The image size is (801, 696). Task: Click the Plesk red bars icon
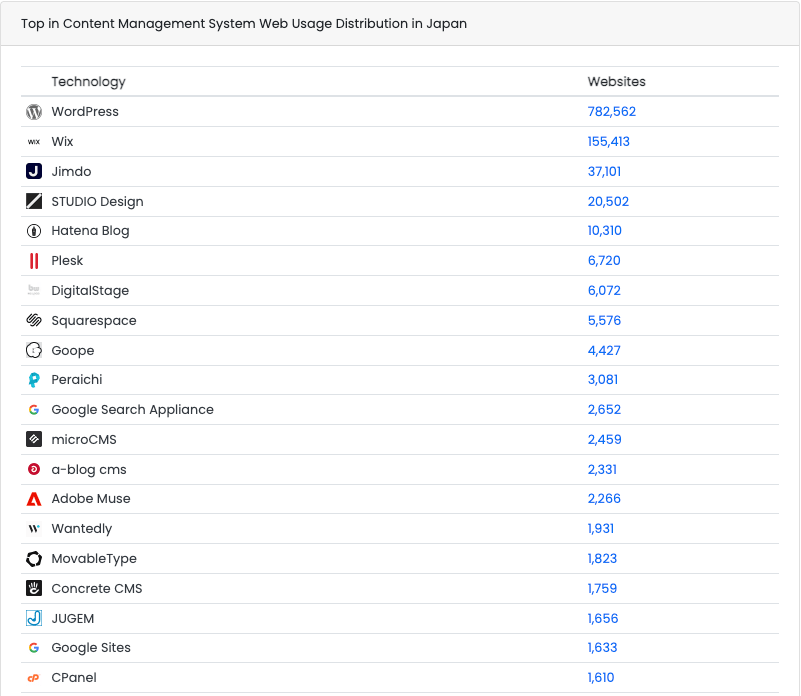[34, 261]
